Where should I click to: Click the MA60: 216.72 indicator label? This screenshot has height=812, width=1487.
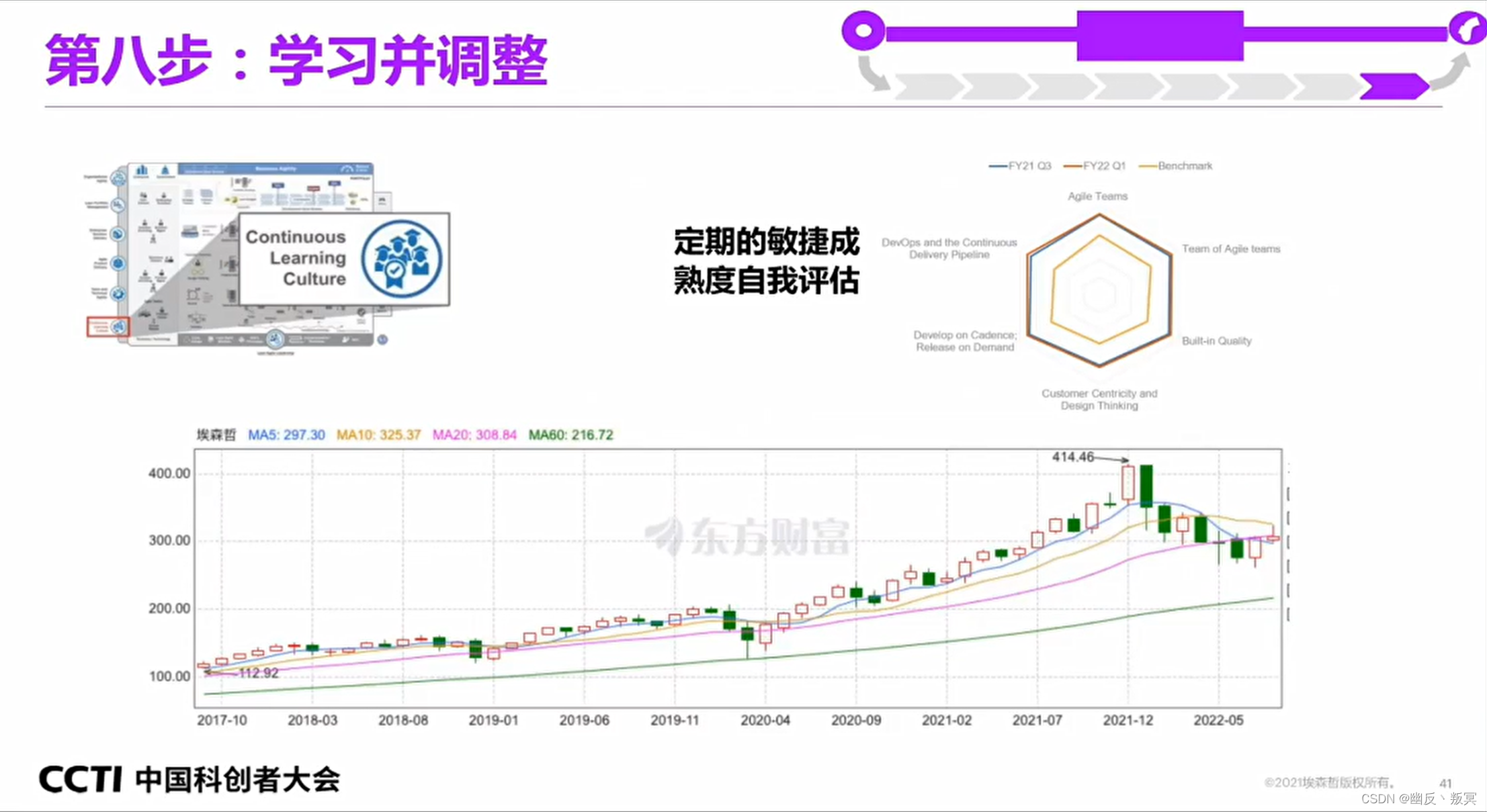click(570, 435)
